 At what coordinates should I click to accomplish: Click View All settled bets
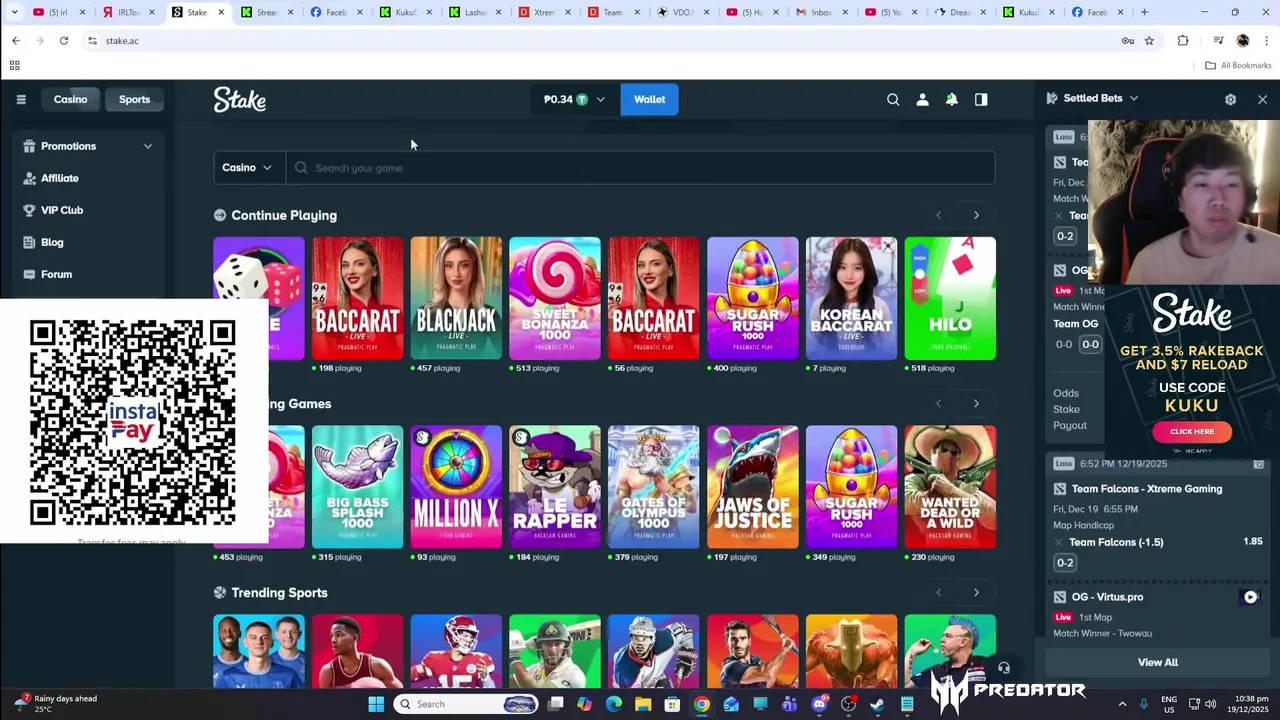1158,662
